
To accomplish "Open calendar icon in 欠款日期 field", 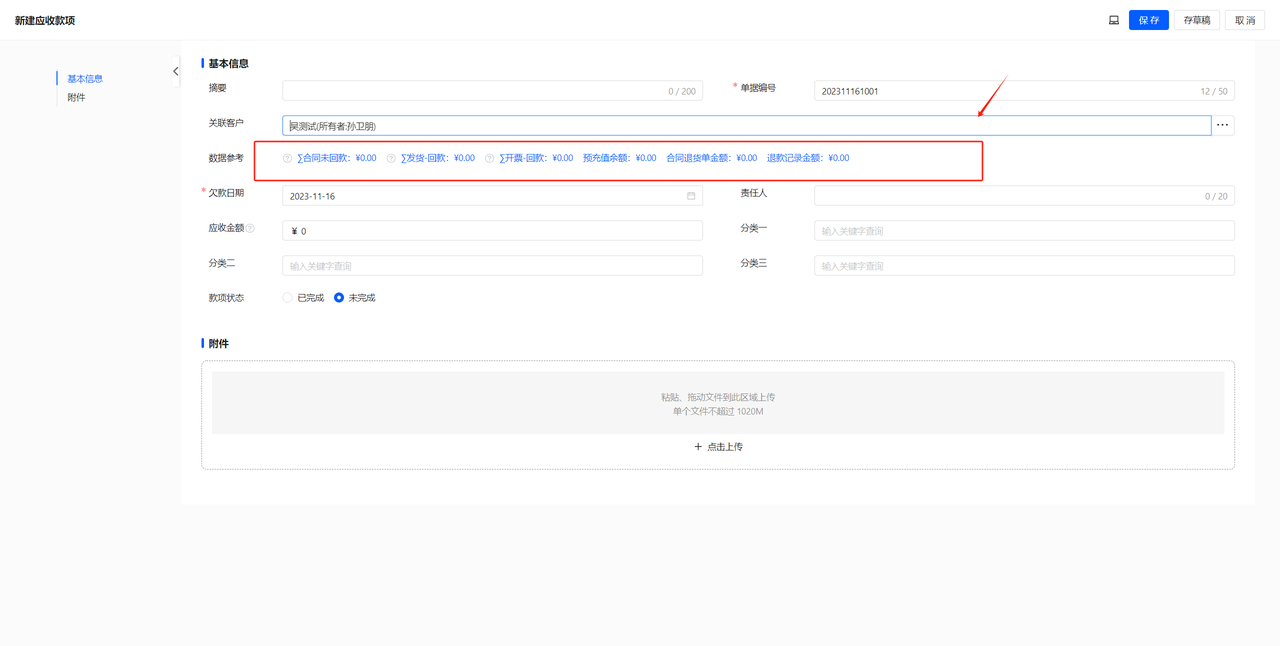I will click(x=691, y=196).
